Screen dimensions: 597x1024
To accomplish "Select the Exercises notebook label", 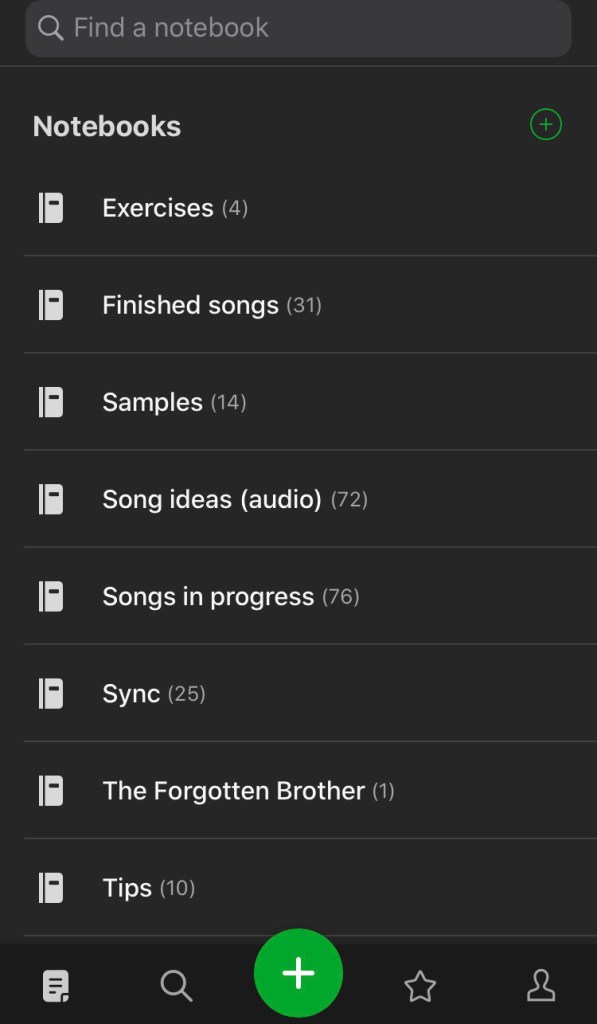I will tap(157, 208).
